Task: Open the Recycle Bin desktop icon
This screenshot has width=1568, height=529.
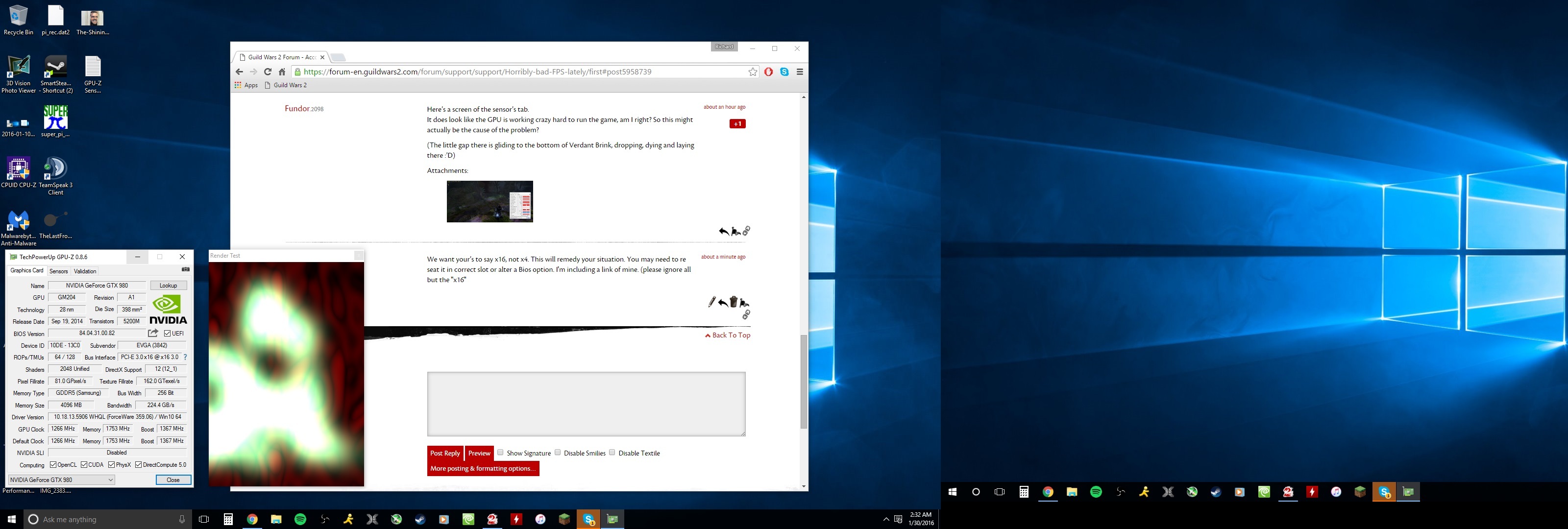Action: tap(18, 20)
